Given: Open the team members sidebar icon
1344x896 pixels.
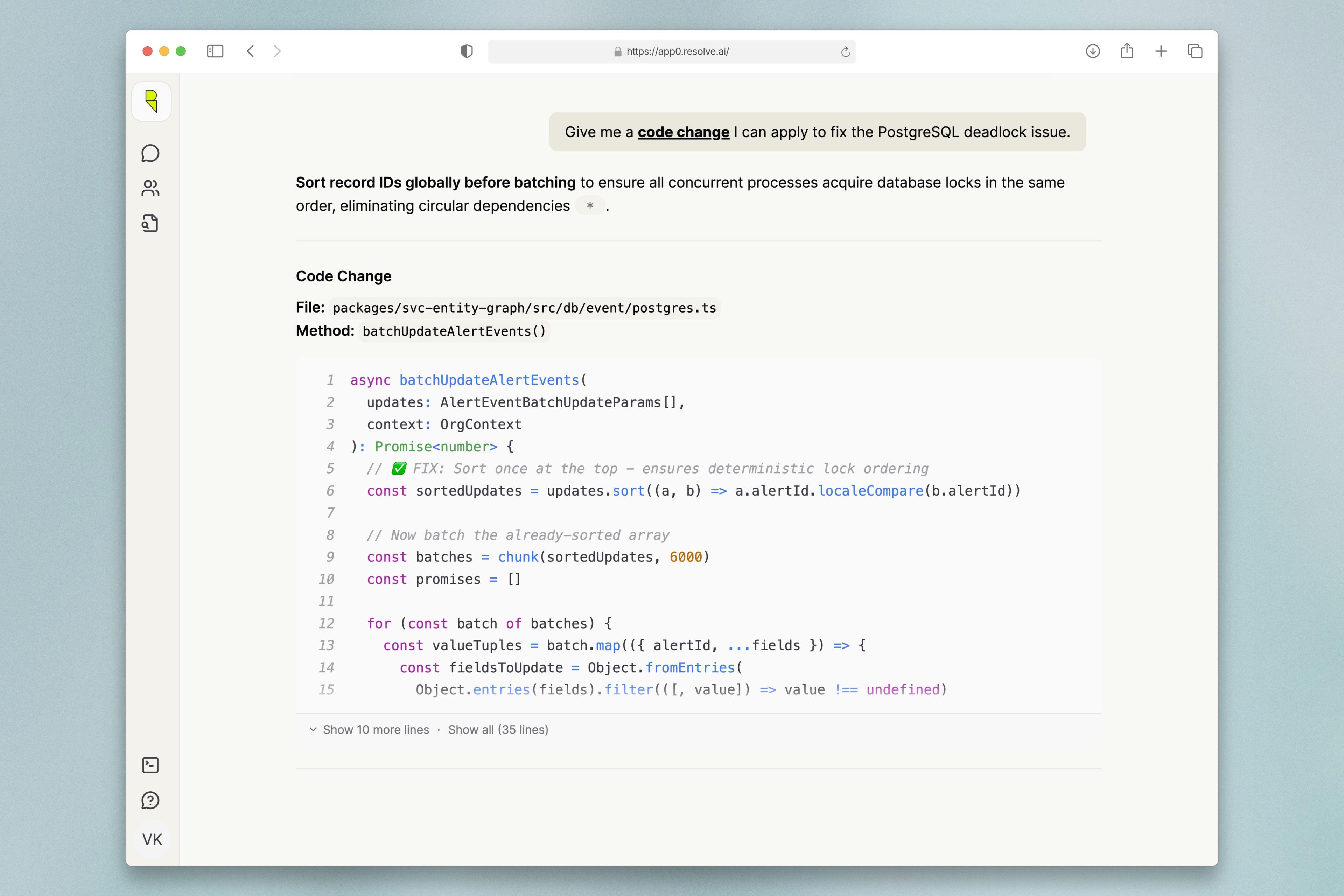Looking at the screenshot, I should click(150, 188).
